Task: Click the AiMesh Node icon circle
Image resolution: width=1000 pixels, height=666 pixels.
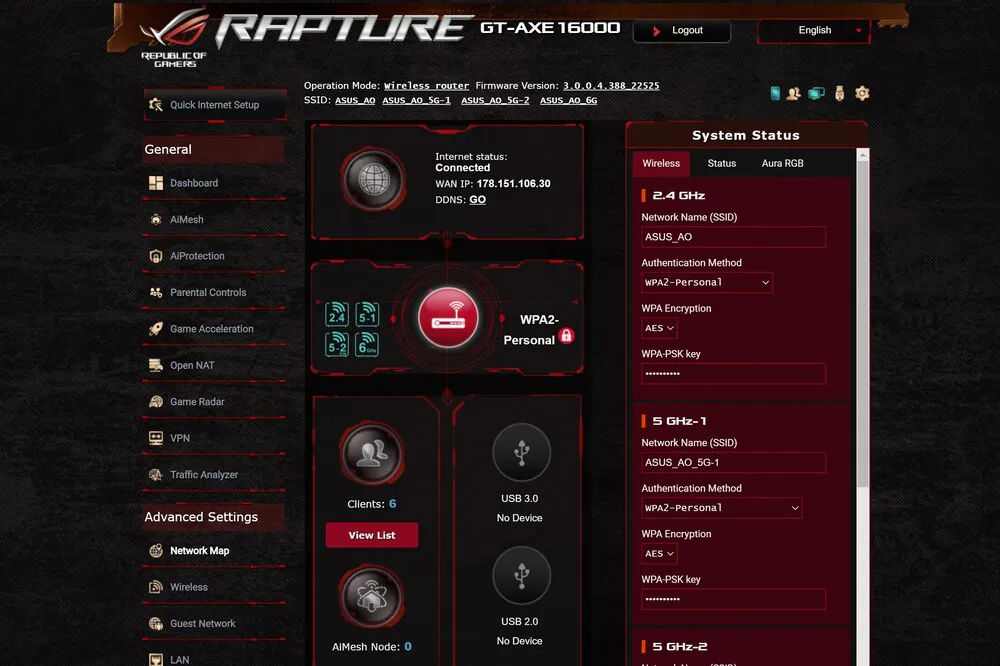Action: coord(372,596)
